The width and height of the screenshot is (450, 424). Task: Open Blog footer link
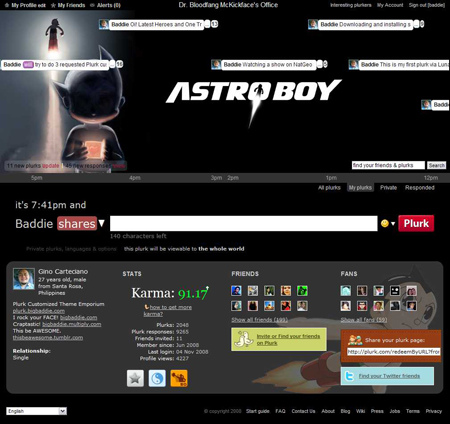point(345,411)
